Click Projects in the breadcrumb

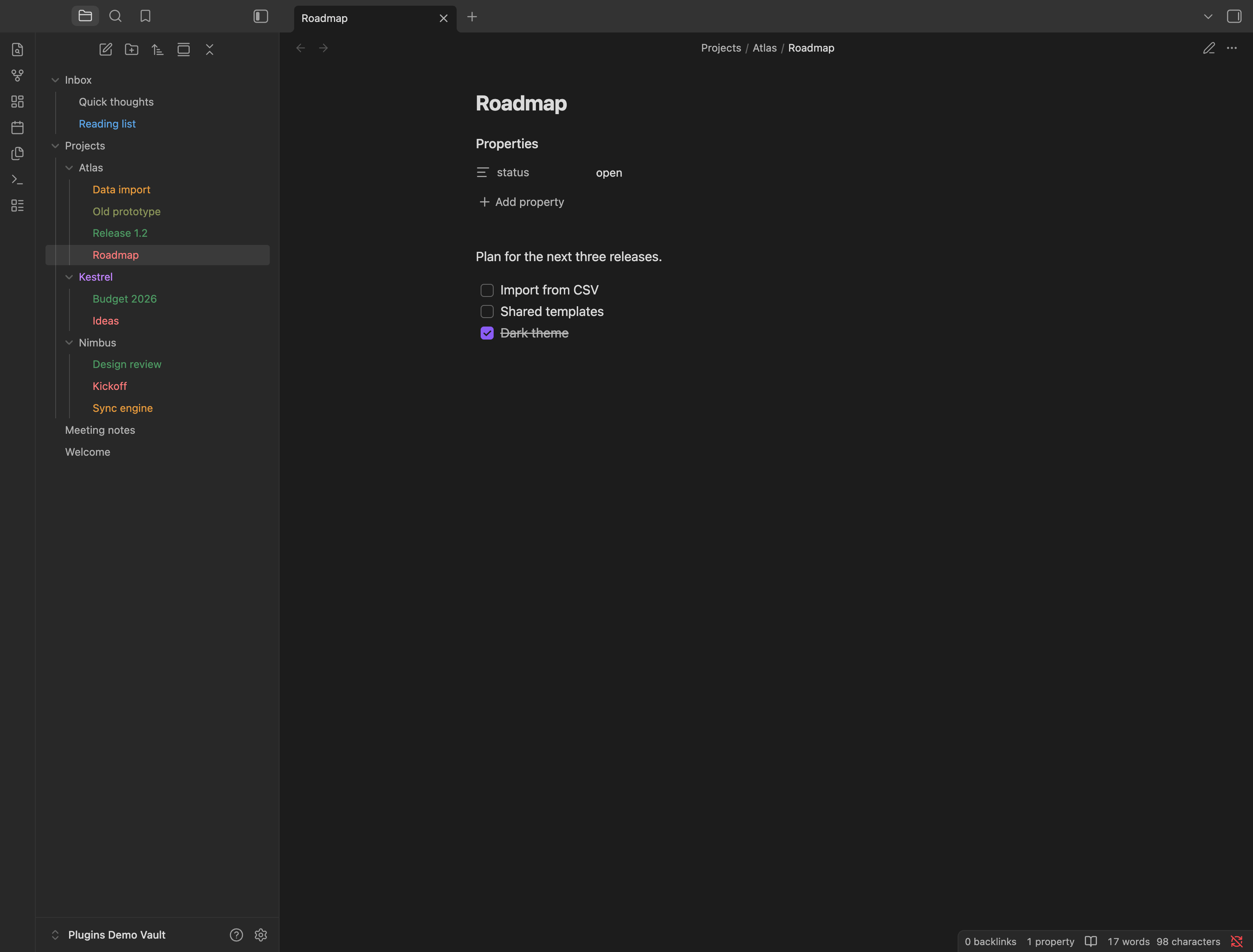(x=721, y=48)
